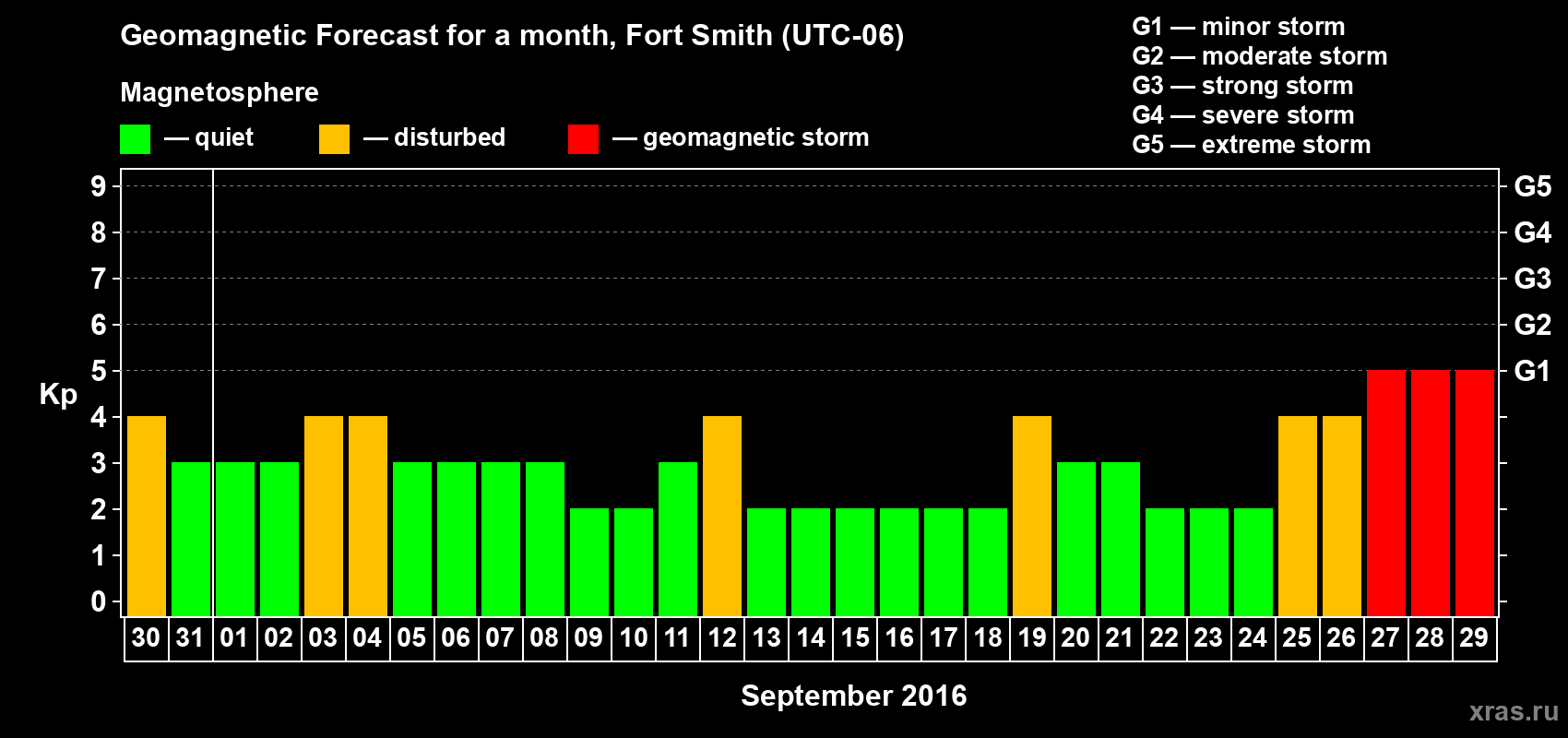Screen dimensions: 1568x738
Task: Click the green bar for day 21
Action: (1121, 539)
